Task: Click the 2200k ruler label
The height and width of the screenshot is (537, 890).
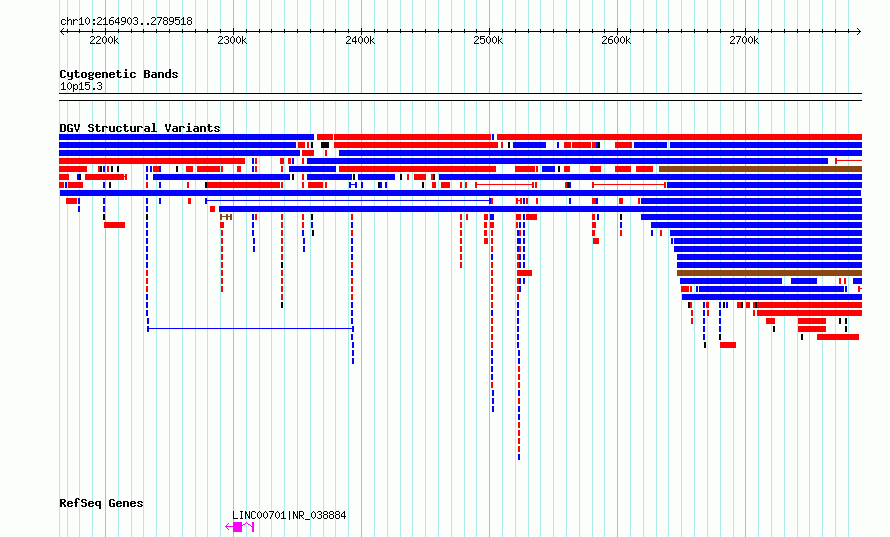Action: coord(104,40)
